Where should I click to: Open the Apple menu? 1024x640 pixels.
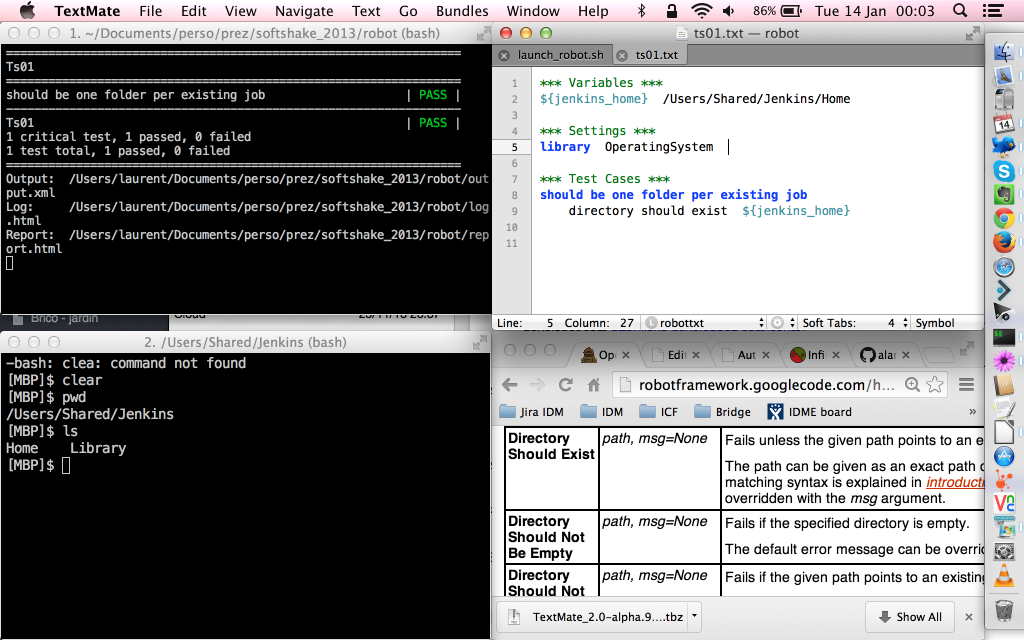[27, 10]
